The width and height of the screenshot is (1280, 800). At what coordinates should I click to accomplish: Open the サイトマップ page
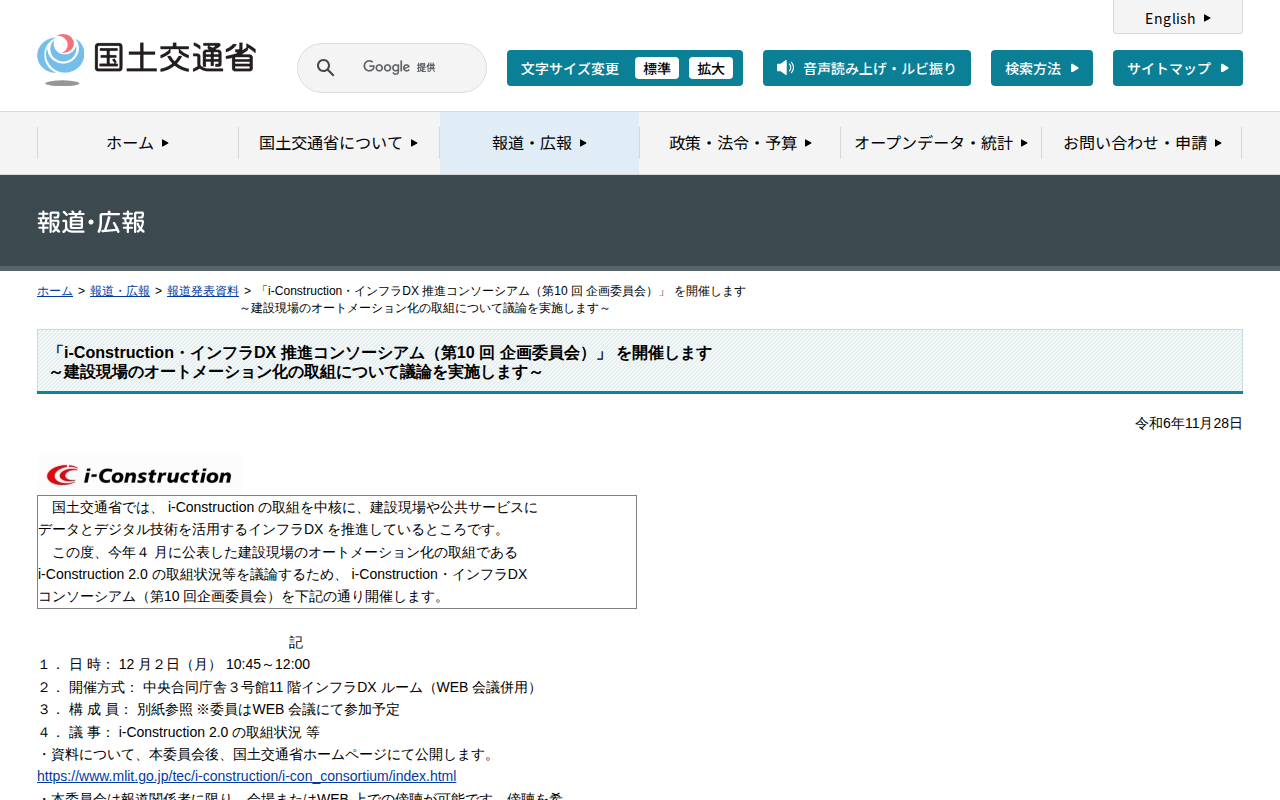pos(1178,68)
